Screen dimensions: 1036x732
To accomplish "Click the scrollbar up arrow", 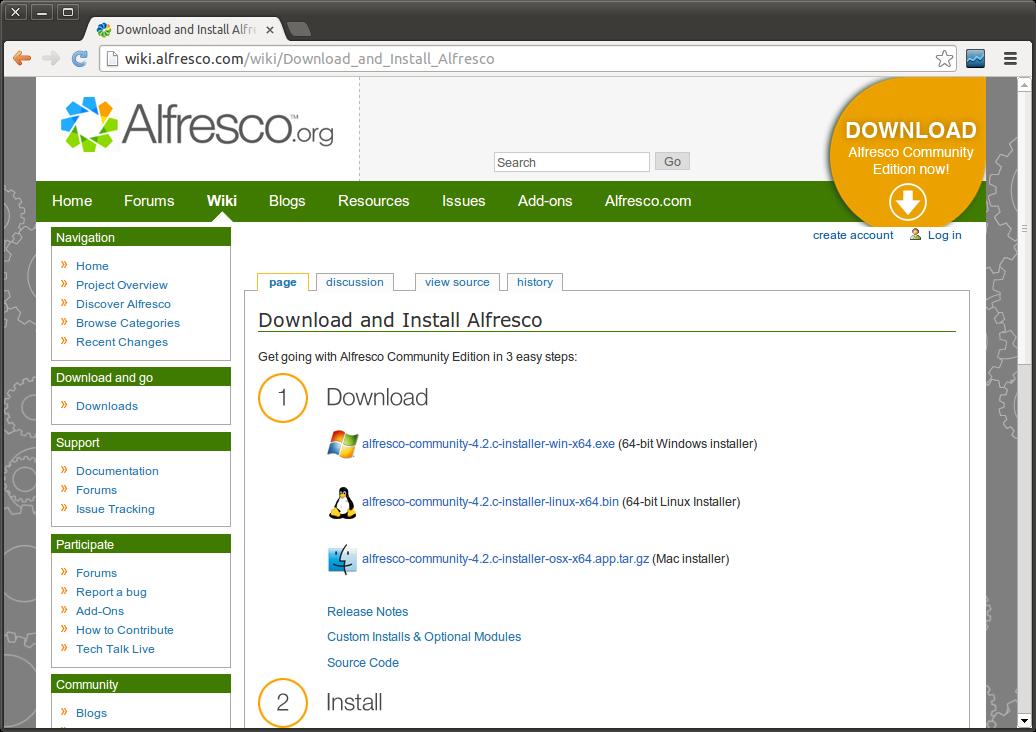I will pos(1024,85).
